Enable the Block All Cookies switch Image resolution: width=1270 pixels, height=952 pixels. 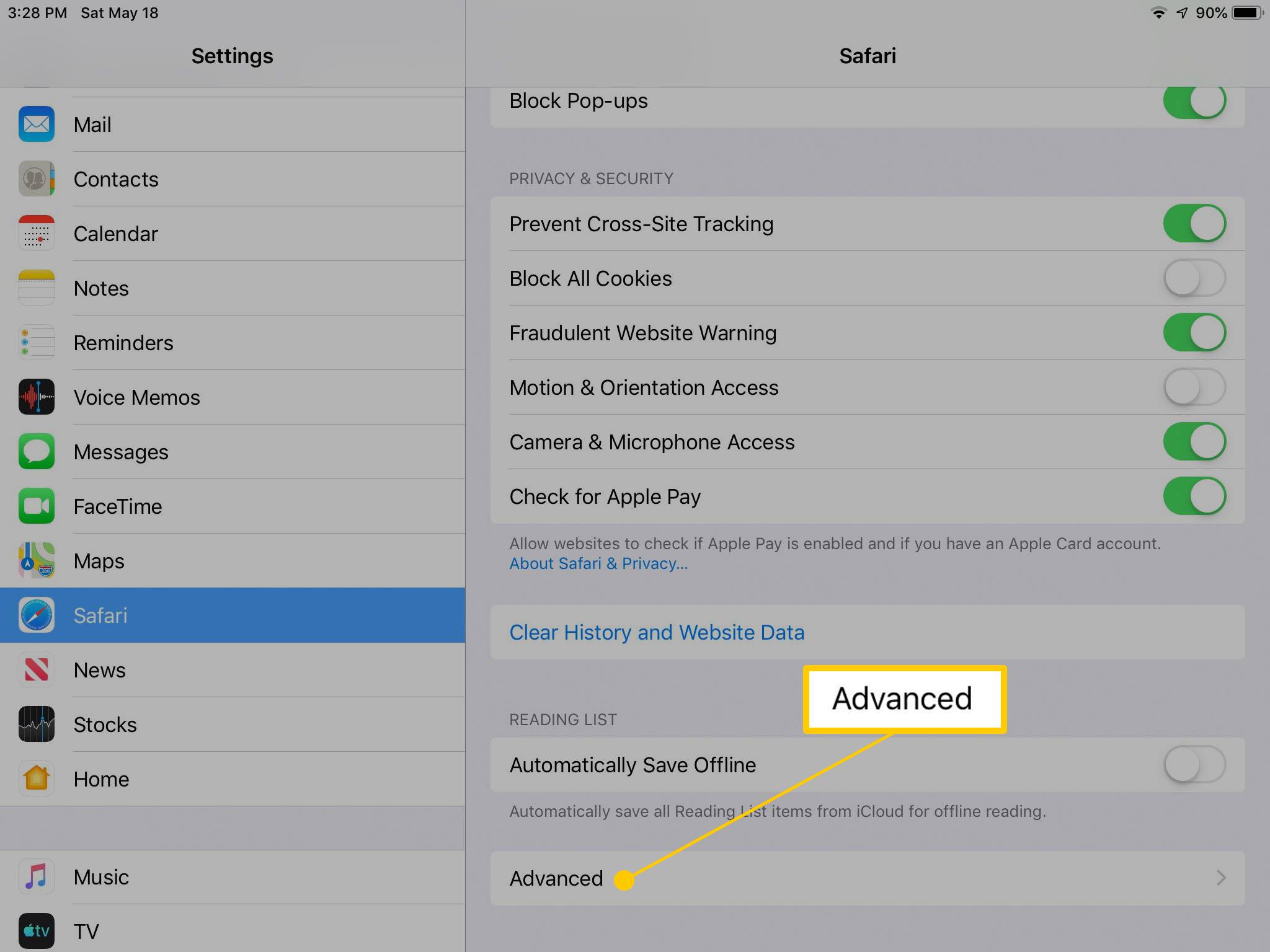pos(1194,278)
